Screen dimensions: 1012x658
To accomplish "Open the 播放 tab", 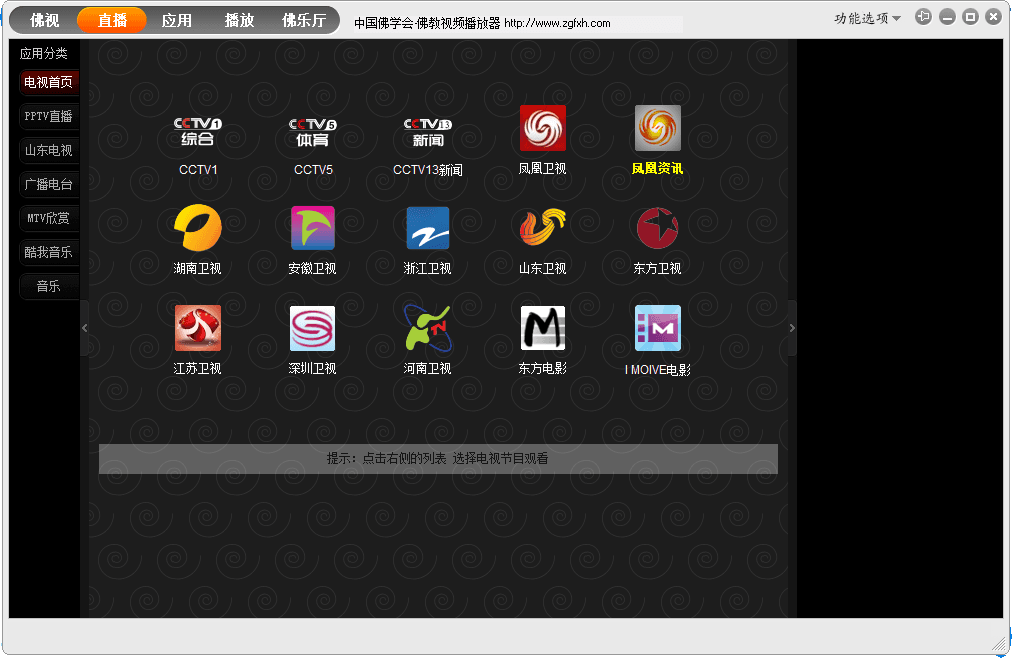I will click(239, 20).
